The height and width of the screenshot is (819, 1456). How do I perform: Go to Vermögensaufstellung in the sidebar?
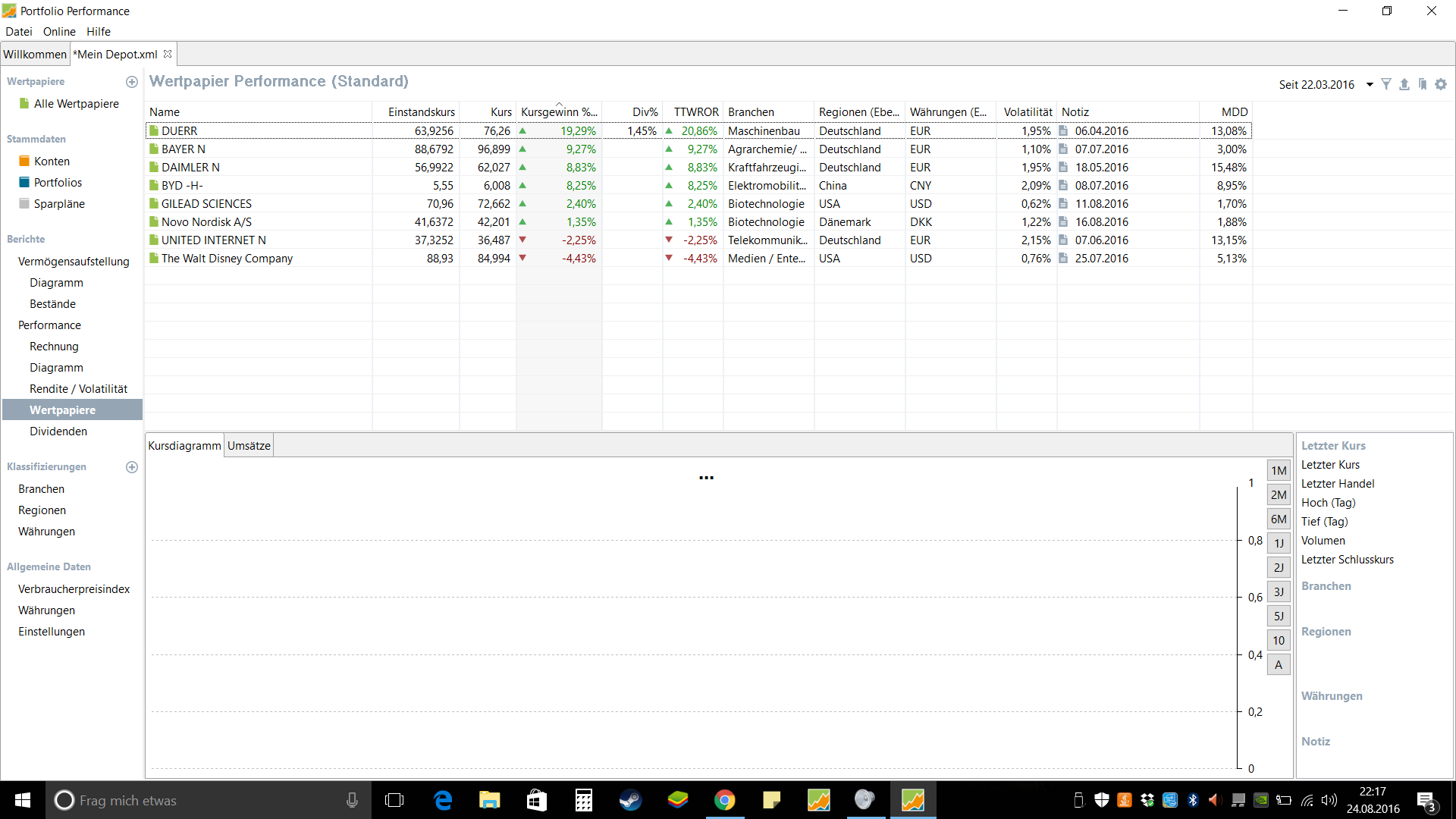74,262
